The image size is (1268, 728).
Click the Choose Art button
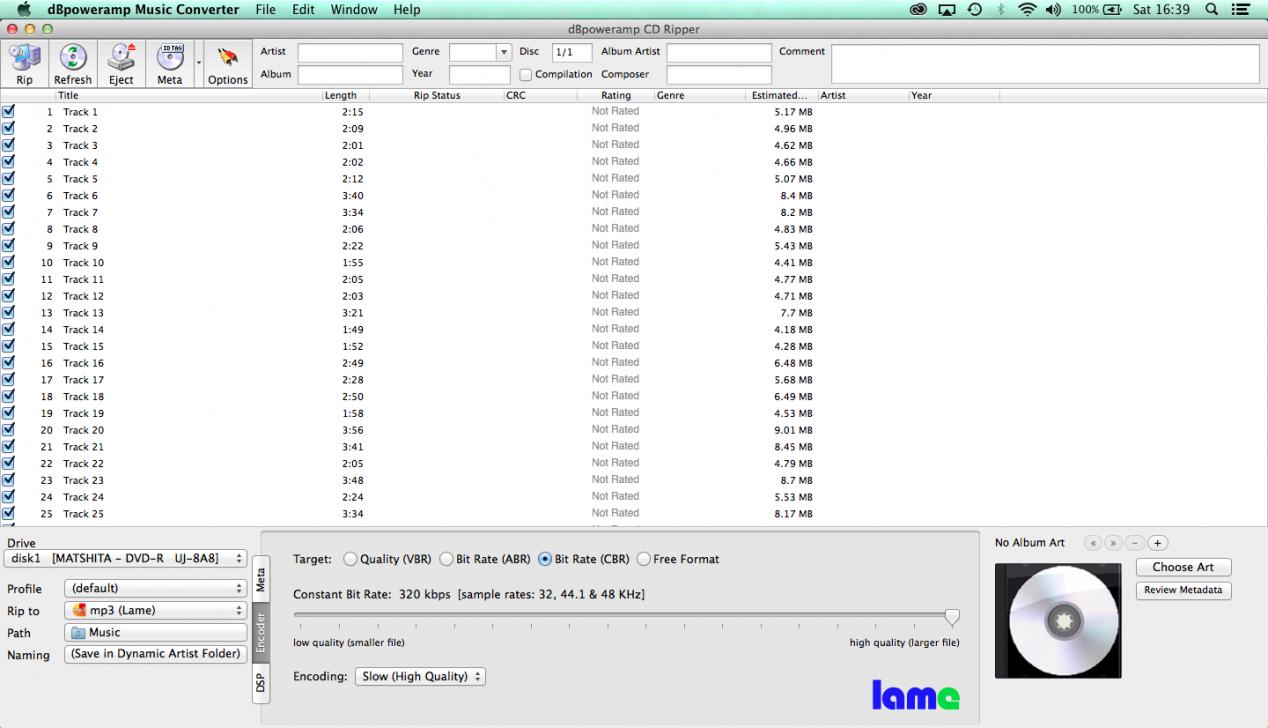click(1183, 567)
